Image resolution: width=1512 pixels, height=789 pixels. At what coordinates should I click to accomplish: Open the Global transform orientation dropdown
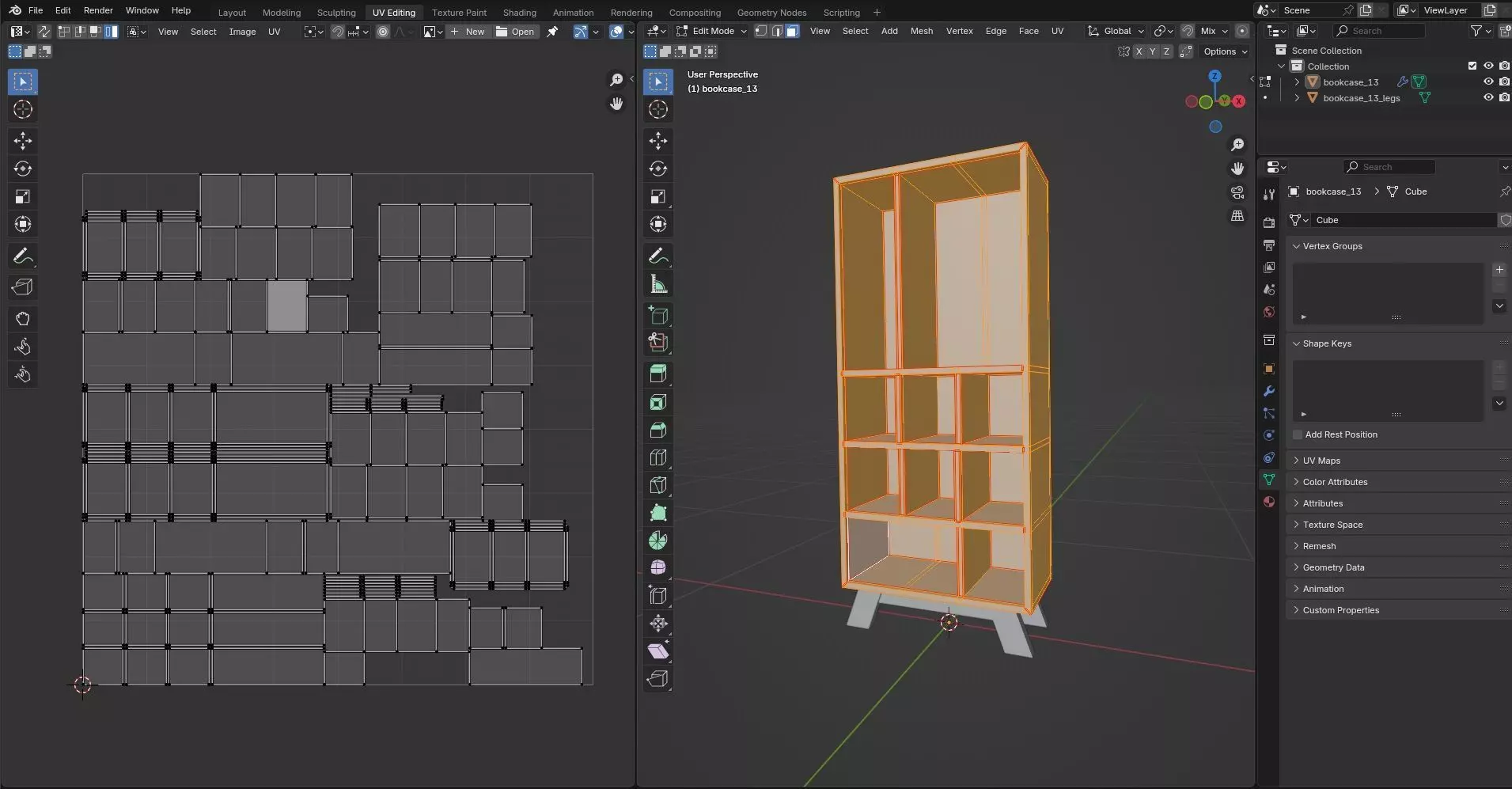click(x=1116, y=31)
